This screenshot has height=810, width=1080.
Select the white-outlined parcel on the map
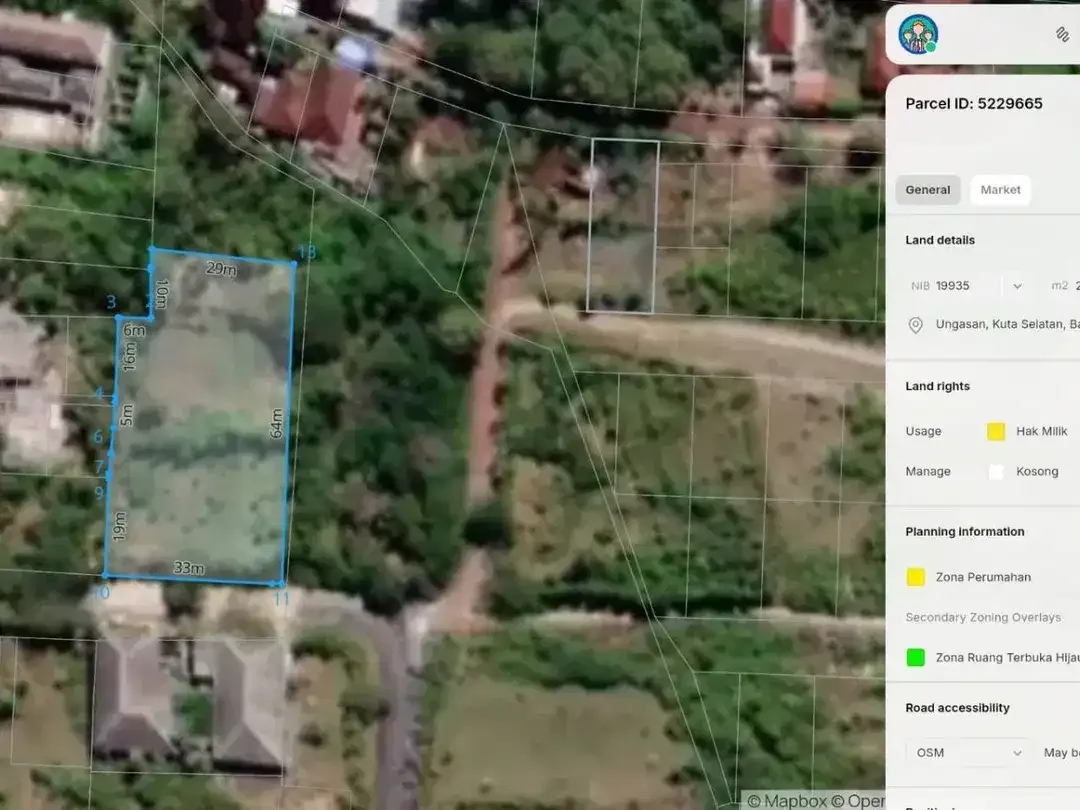click(x=623, y=226)
